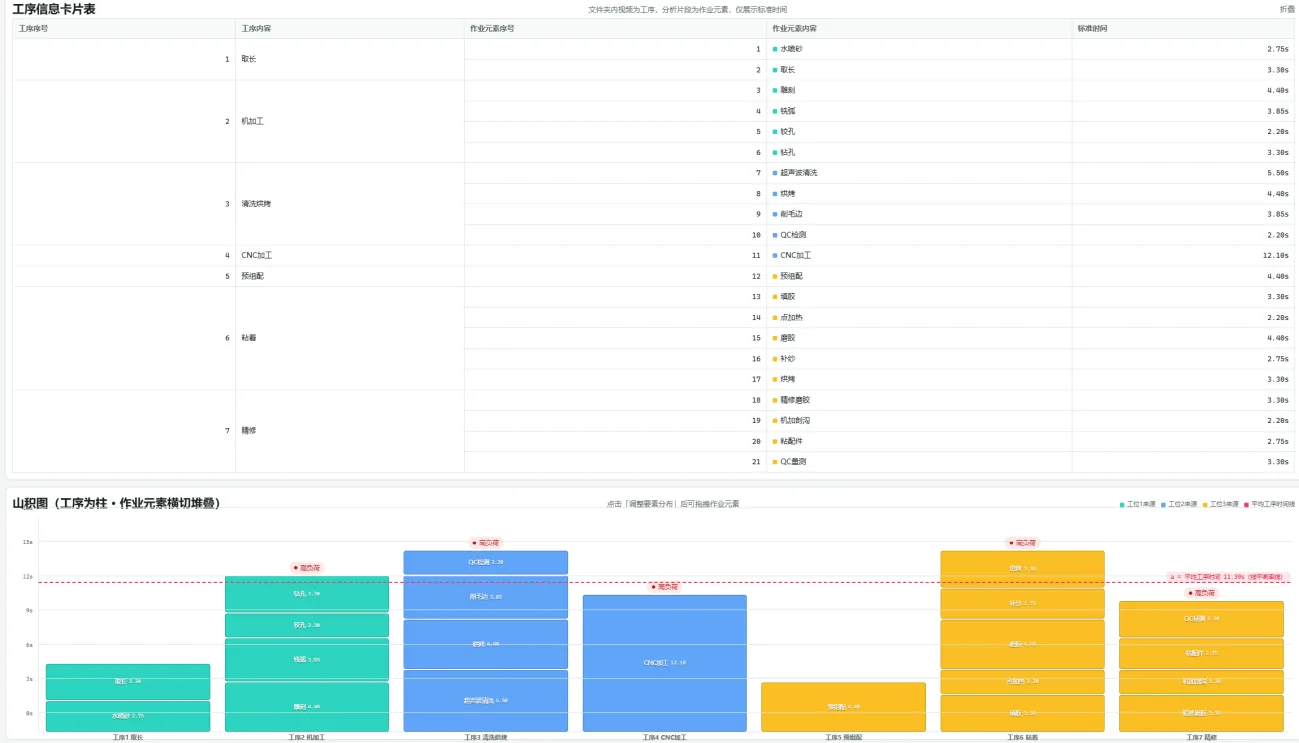
Task: Click the color marker beside 削毛边 table row
Action: pos(775,214)
